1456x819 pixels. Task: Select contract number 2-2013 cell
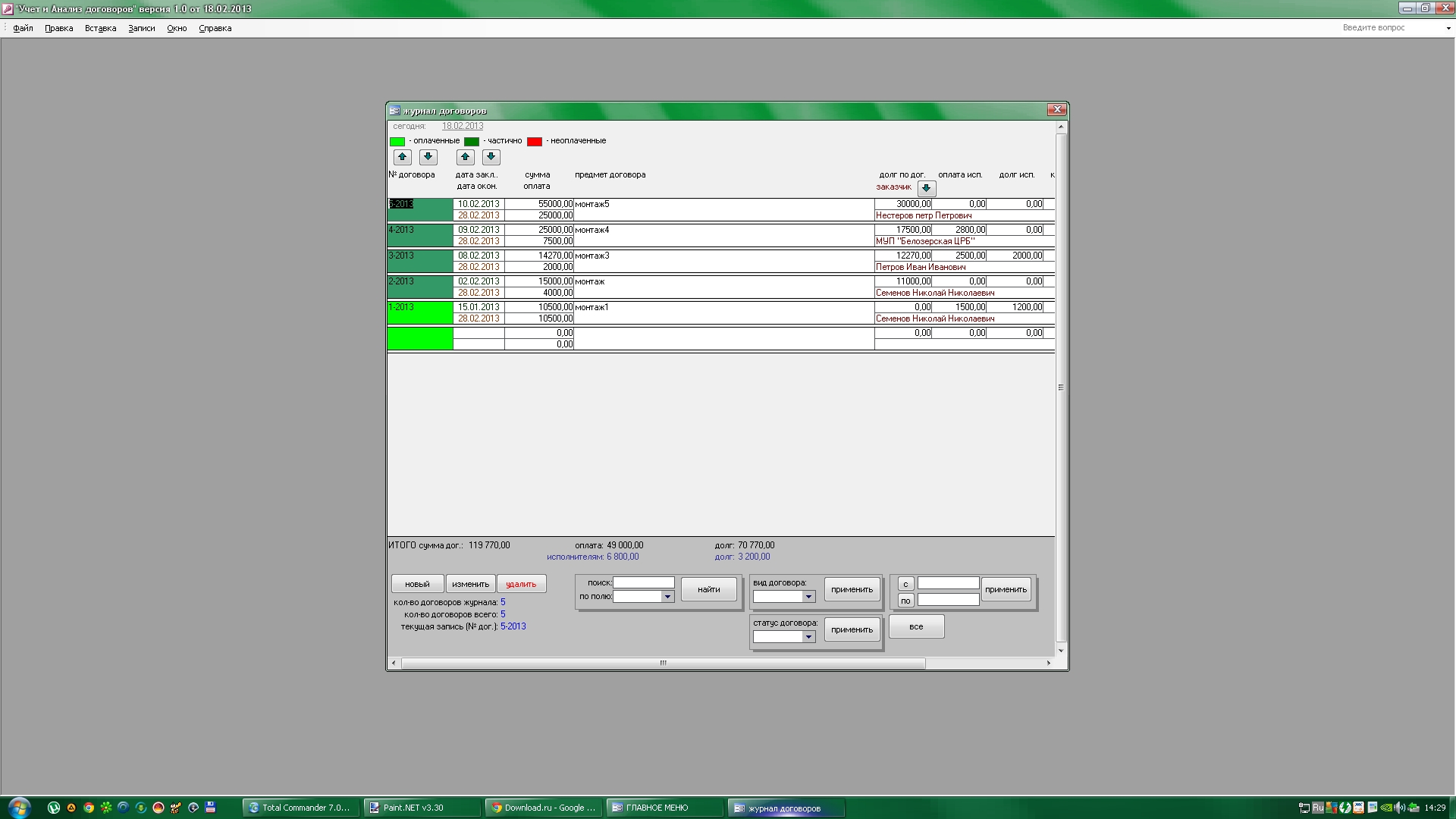point(420,287)
